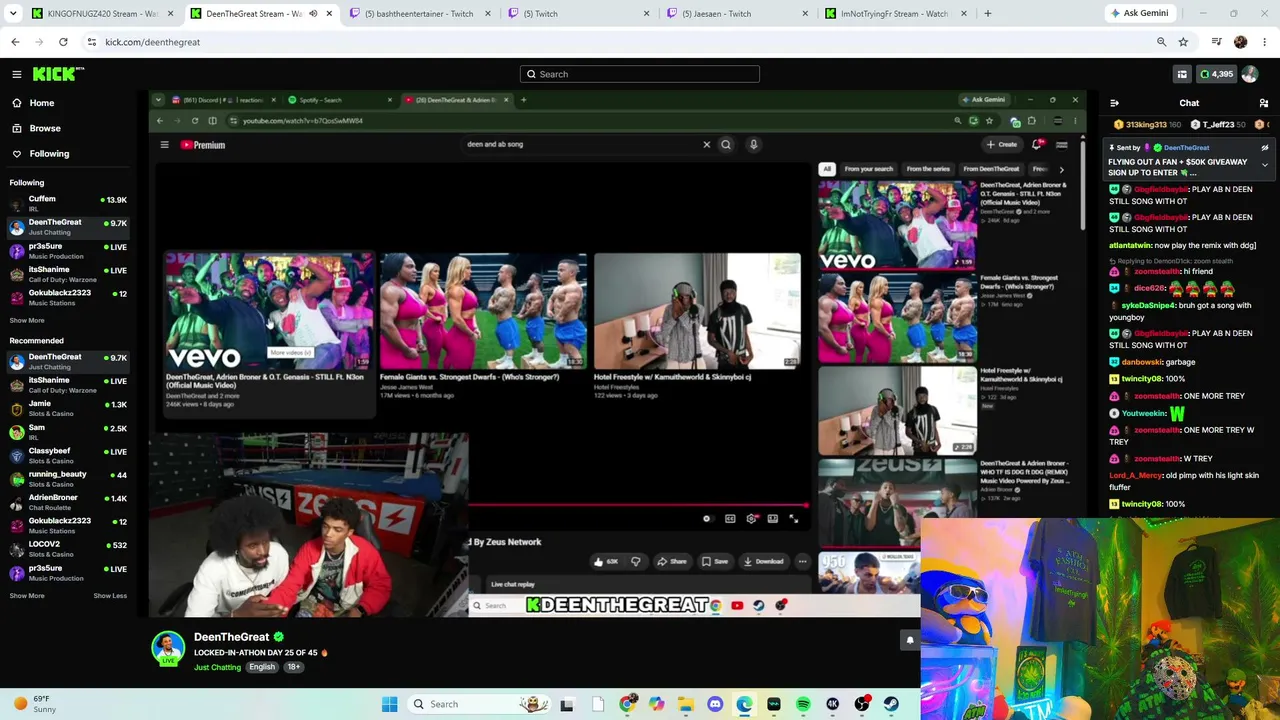Open the Just Chatting category link
Viewport: 1280px width, 720px height.
(x=217, y=667)
